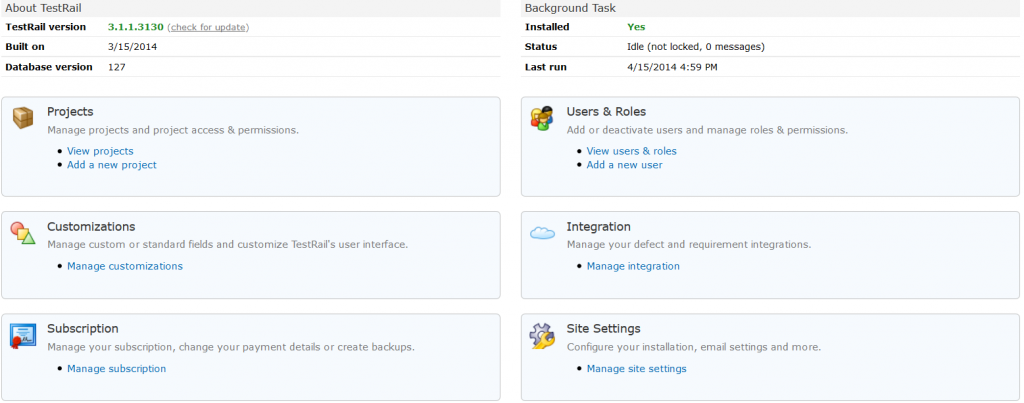Click the Subscription heading

point(82,329)
